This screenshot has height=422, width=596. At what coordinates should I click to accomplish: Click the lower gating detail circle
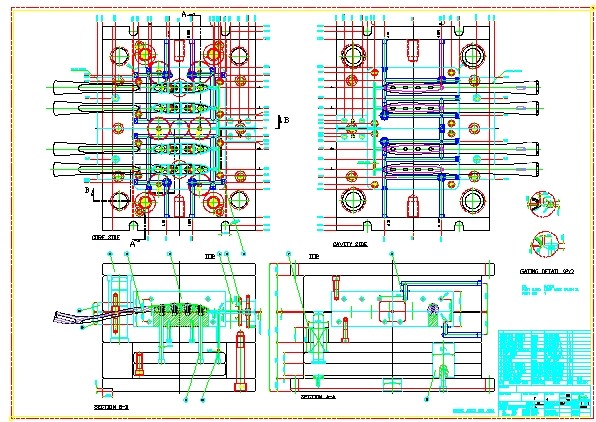545,243
